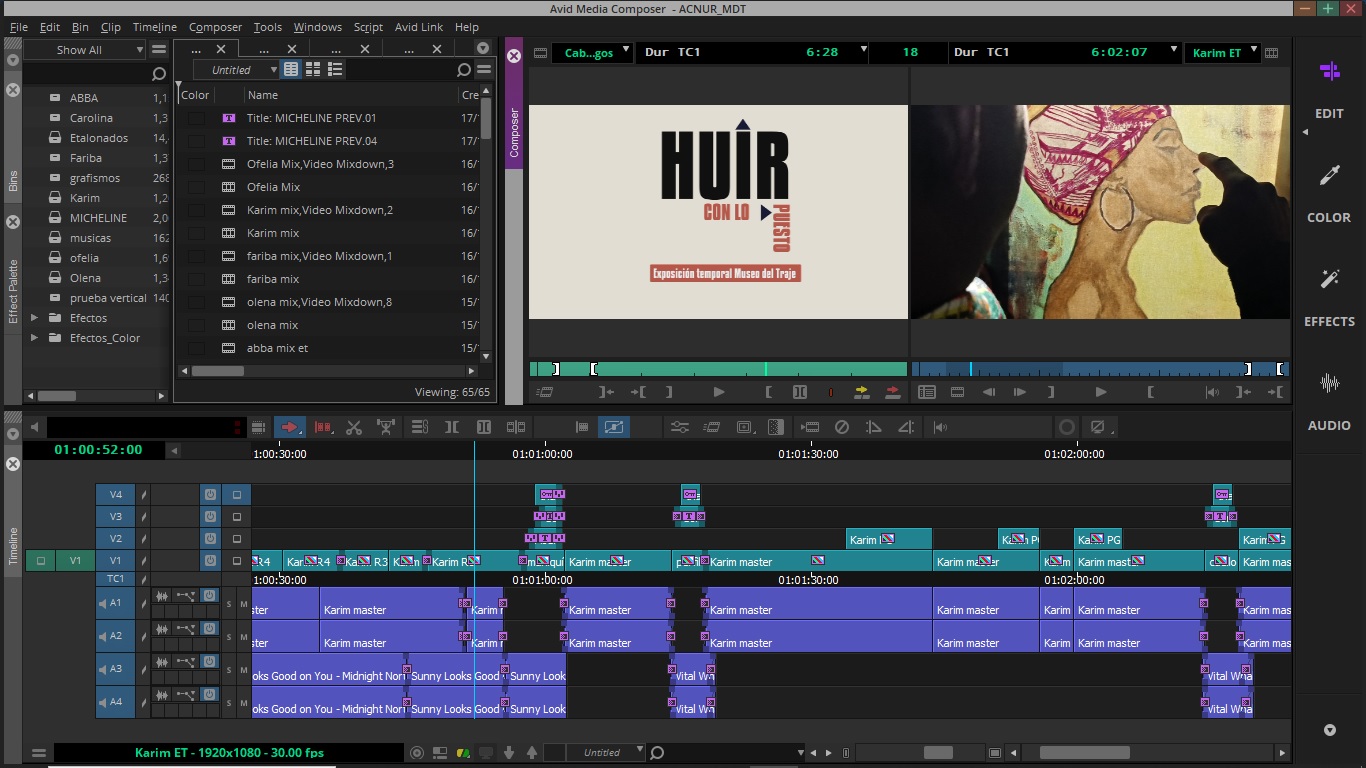Open the File menu

pos(18,27)
